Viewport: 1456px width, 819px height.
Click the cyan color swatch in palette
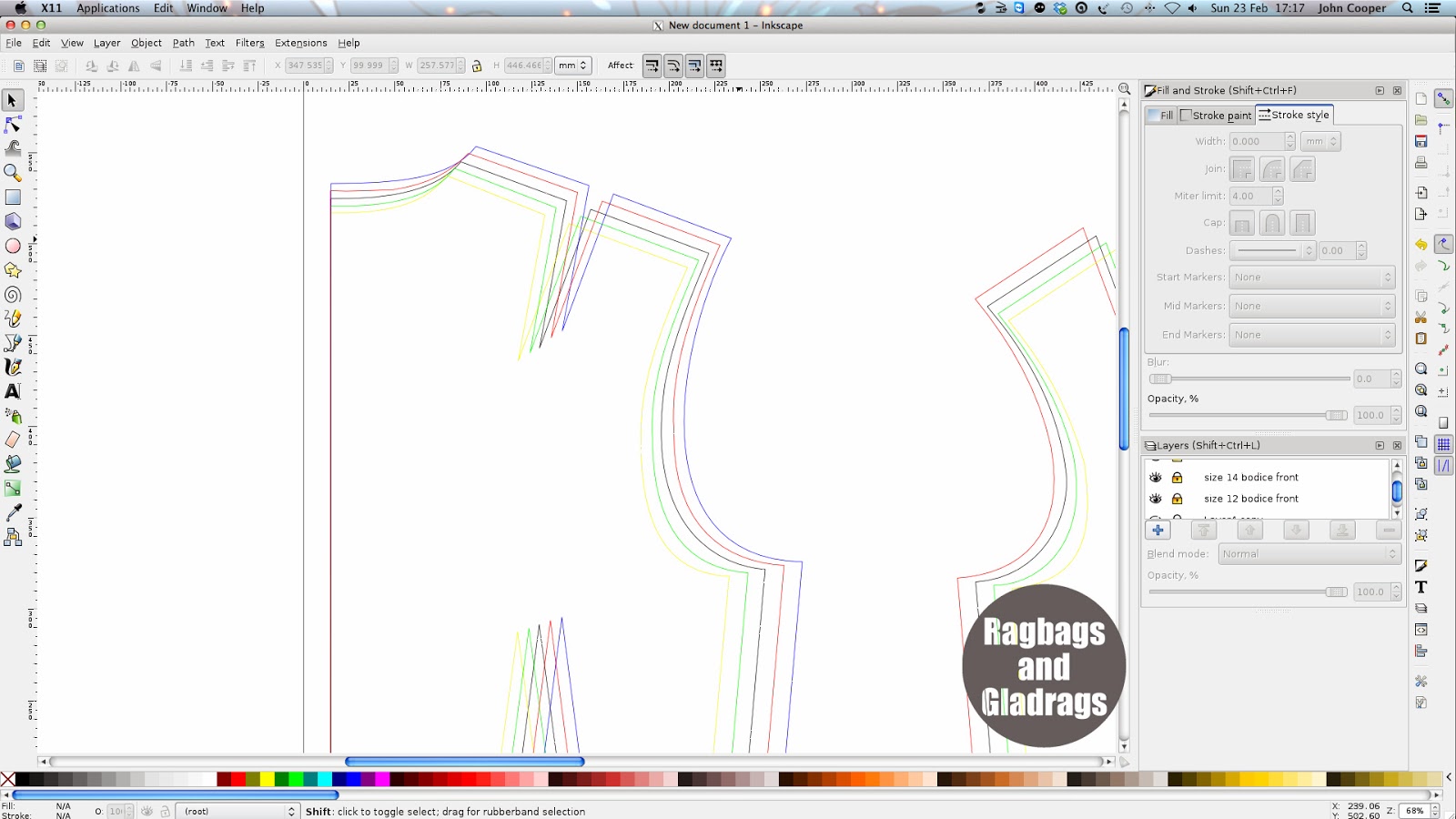(325, 779)
